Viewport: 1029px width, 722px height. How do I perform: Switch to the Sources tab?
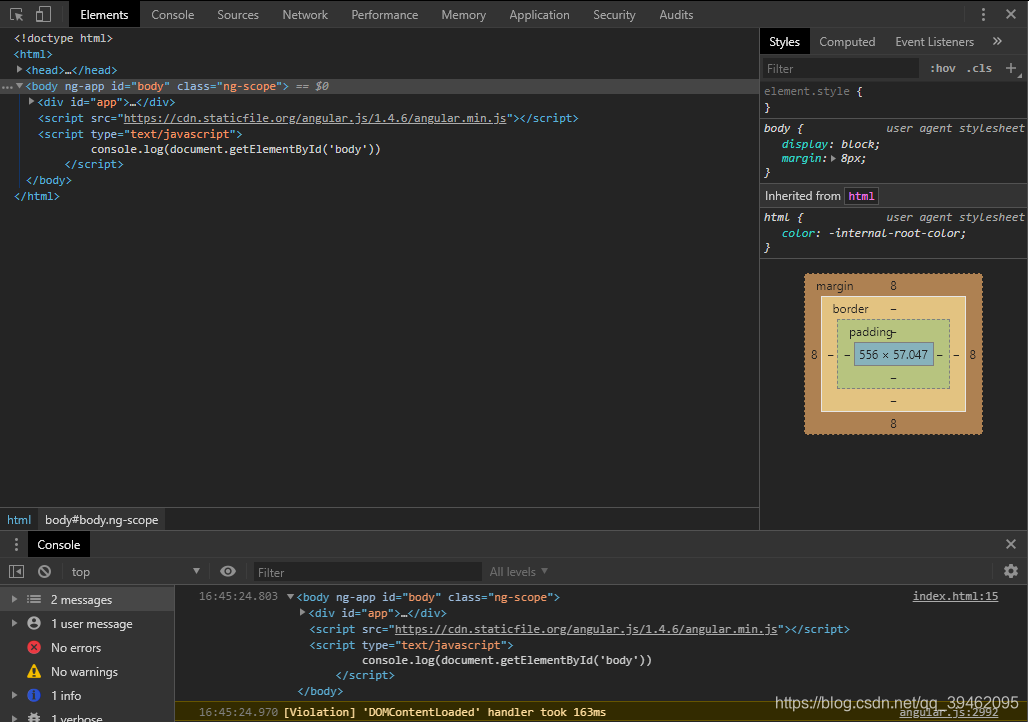[238, 14]
